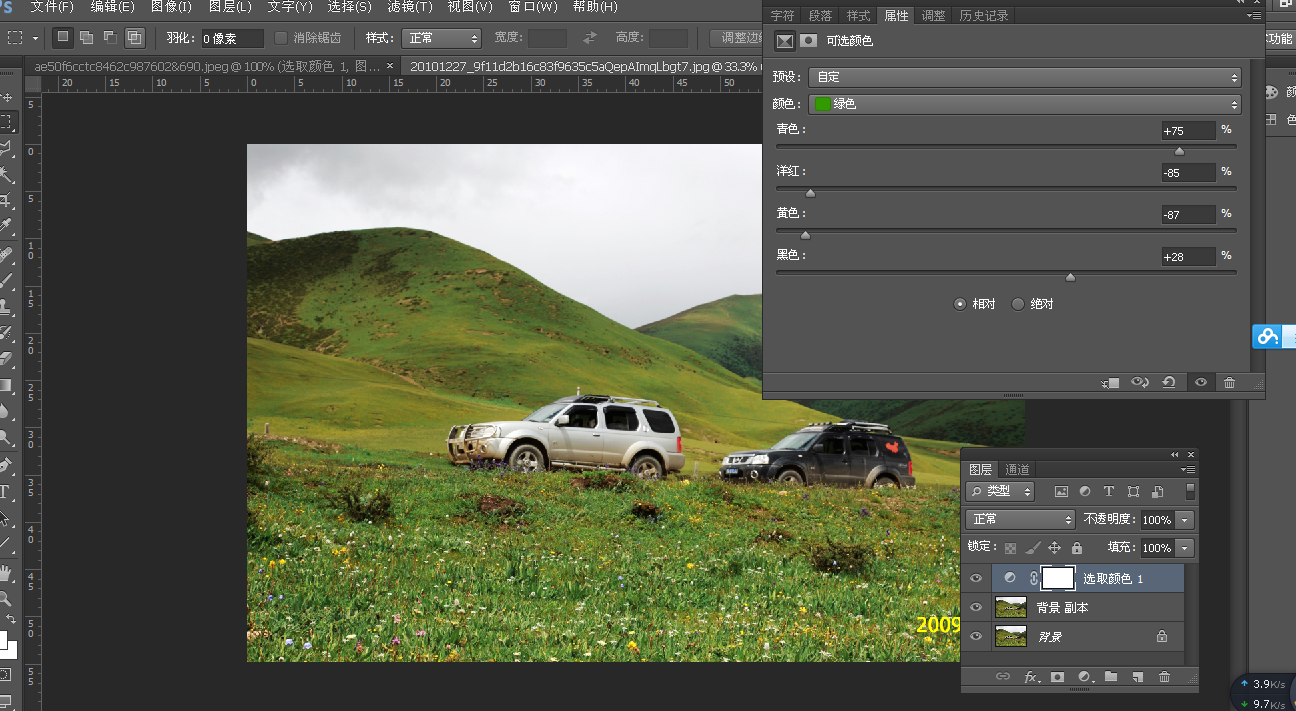Image resolution: width=1296 pixels, height=711 pixels.
Task: Add layer mask button at Layers bottom
Action: coord(1058,677)
